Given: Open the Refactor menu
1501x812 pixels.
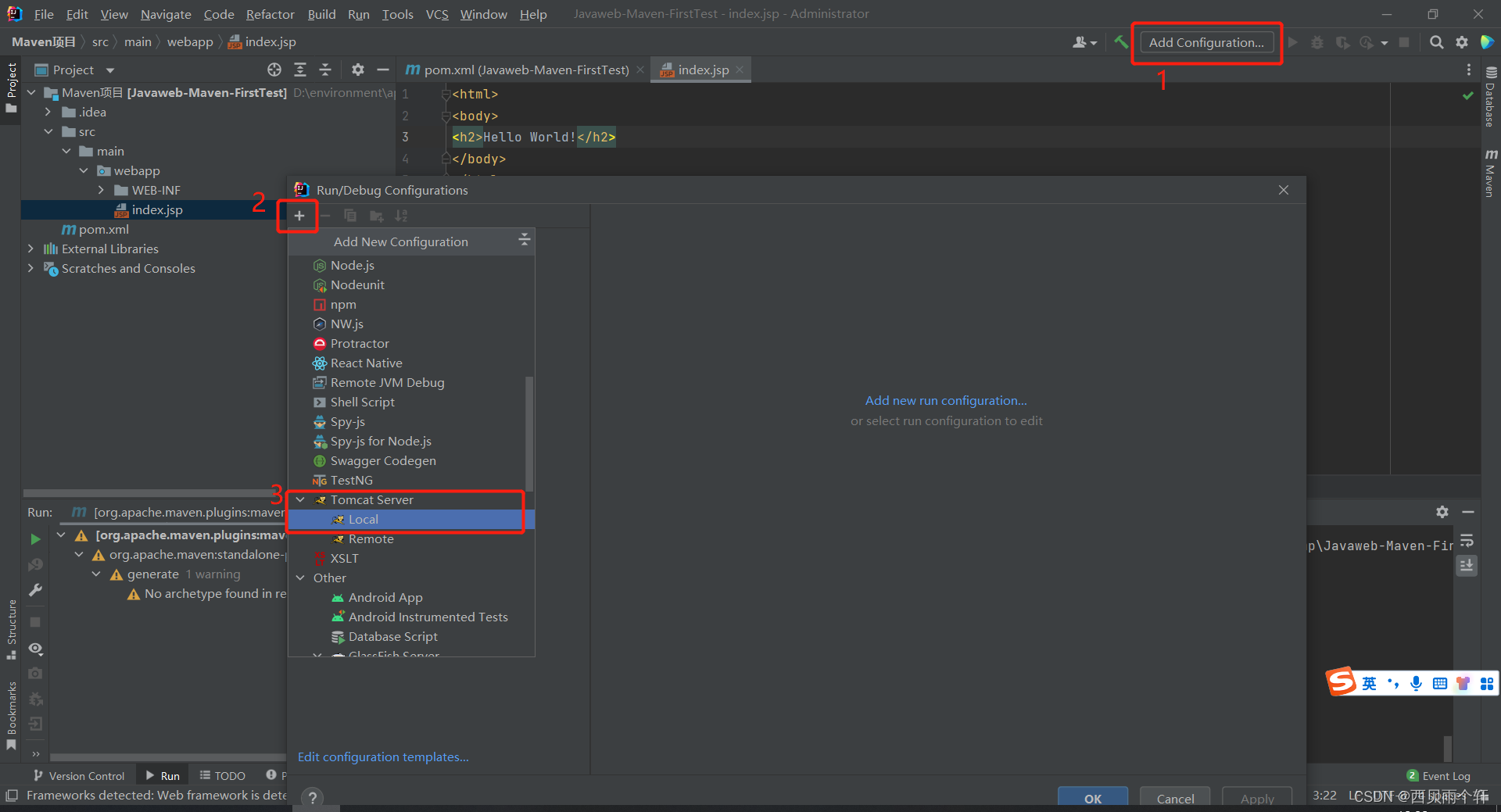Looking at the screenshot, I should [270, 14].
